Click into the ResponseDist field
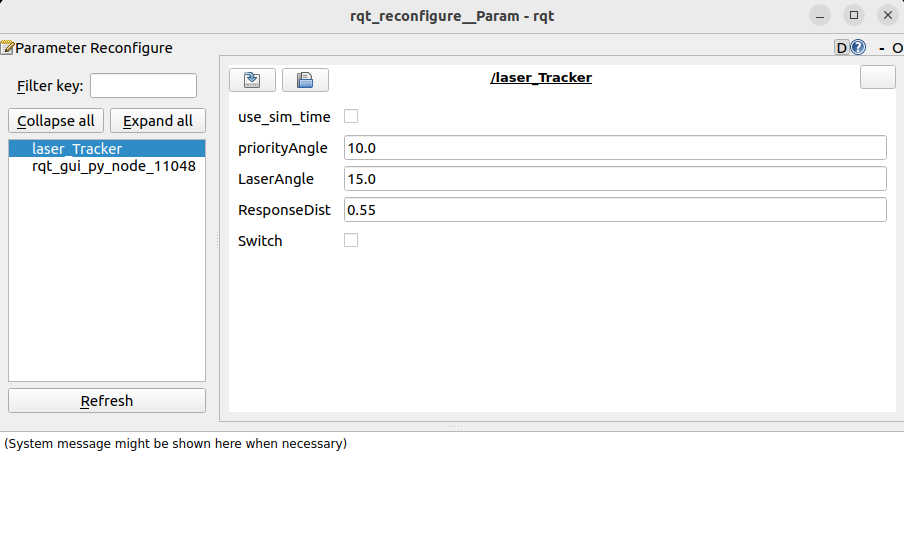Viewport: 904px width, 553px height. [615, 210]
